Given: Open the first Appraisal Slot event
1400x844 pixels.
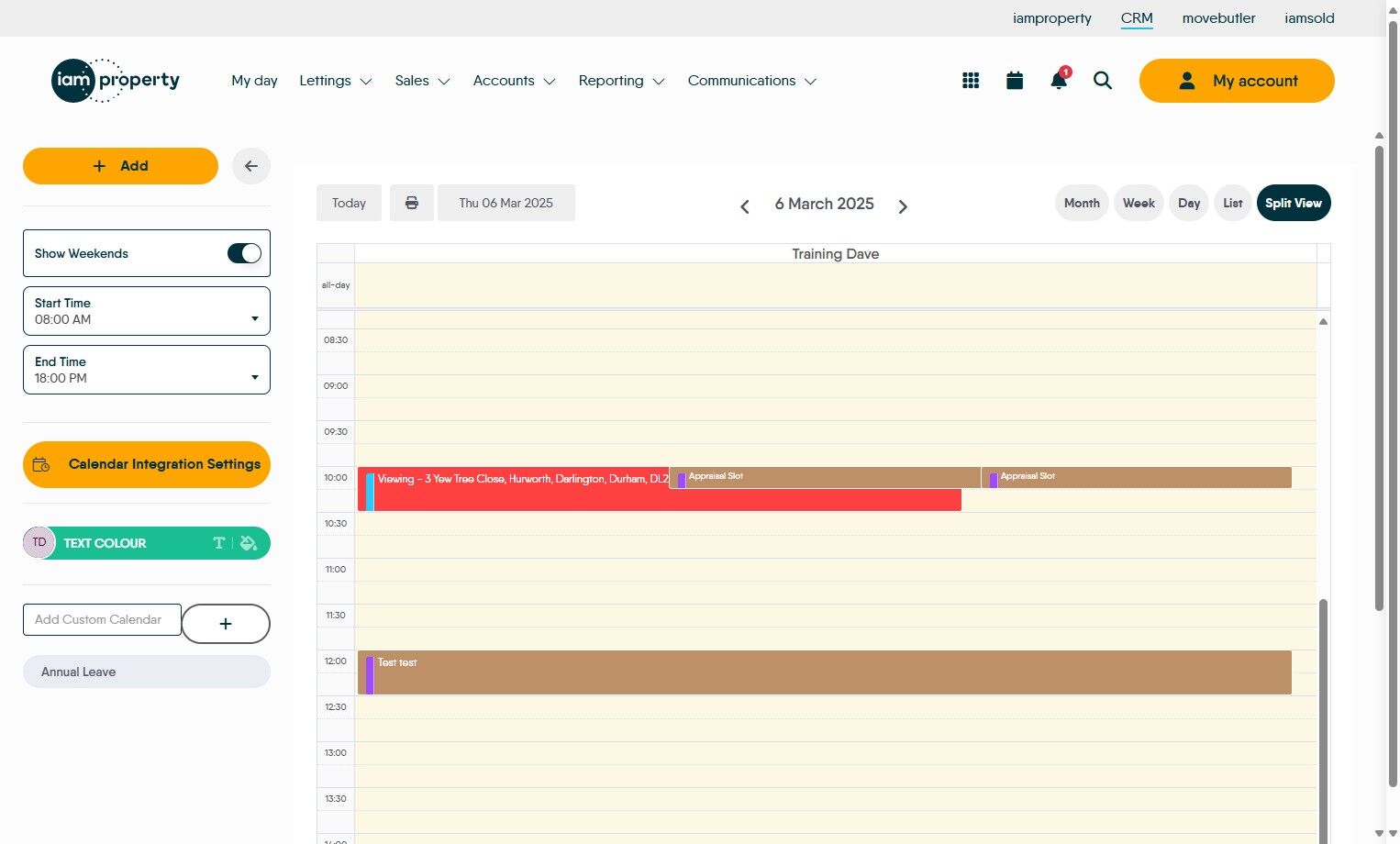Looking at the screenshot, I should click(825, 477).
